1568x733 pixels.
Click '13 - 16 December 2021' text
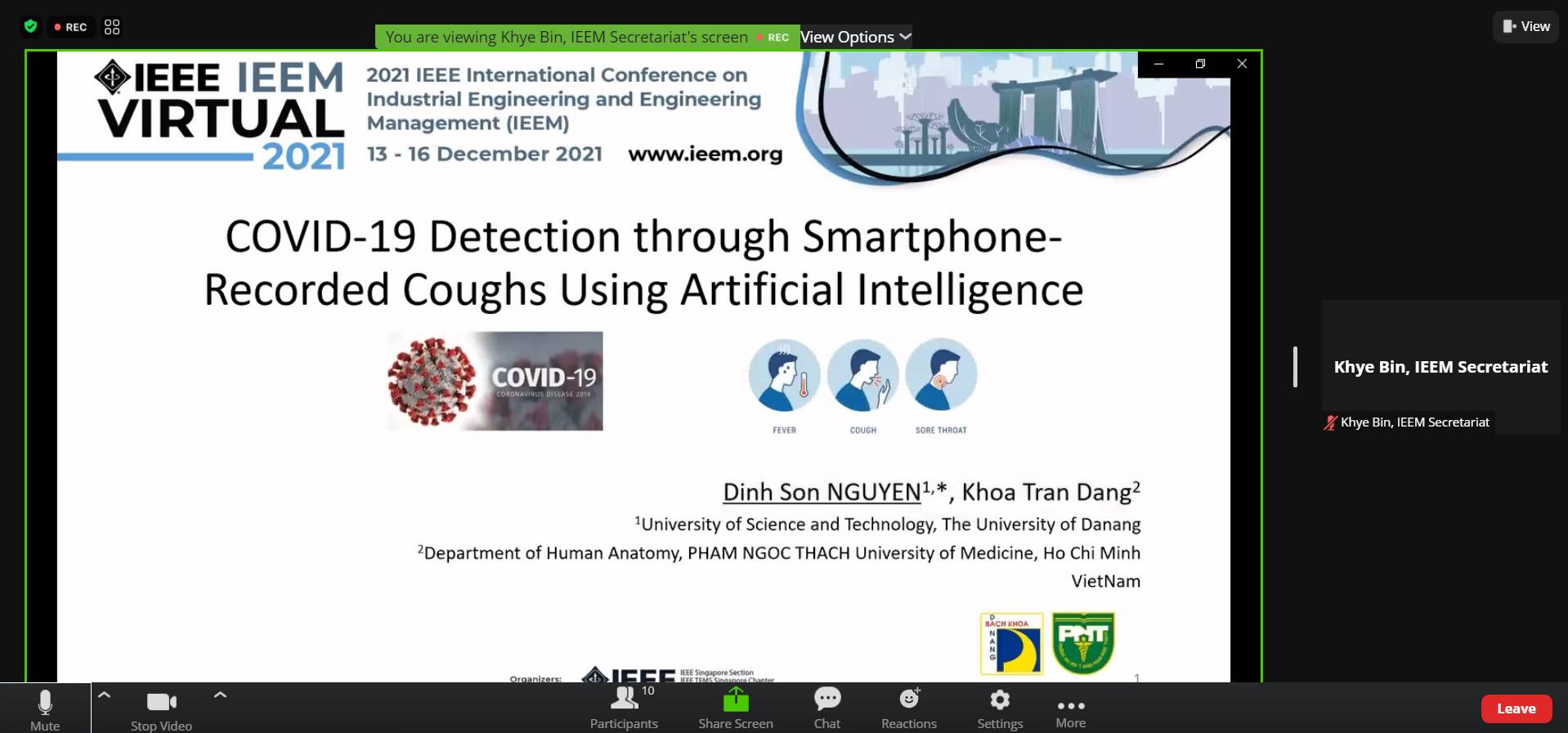484,154
